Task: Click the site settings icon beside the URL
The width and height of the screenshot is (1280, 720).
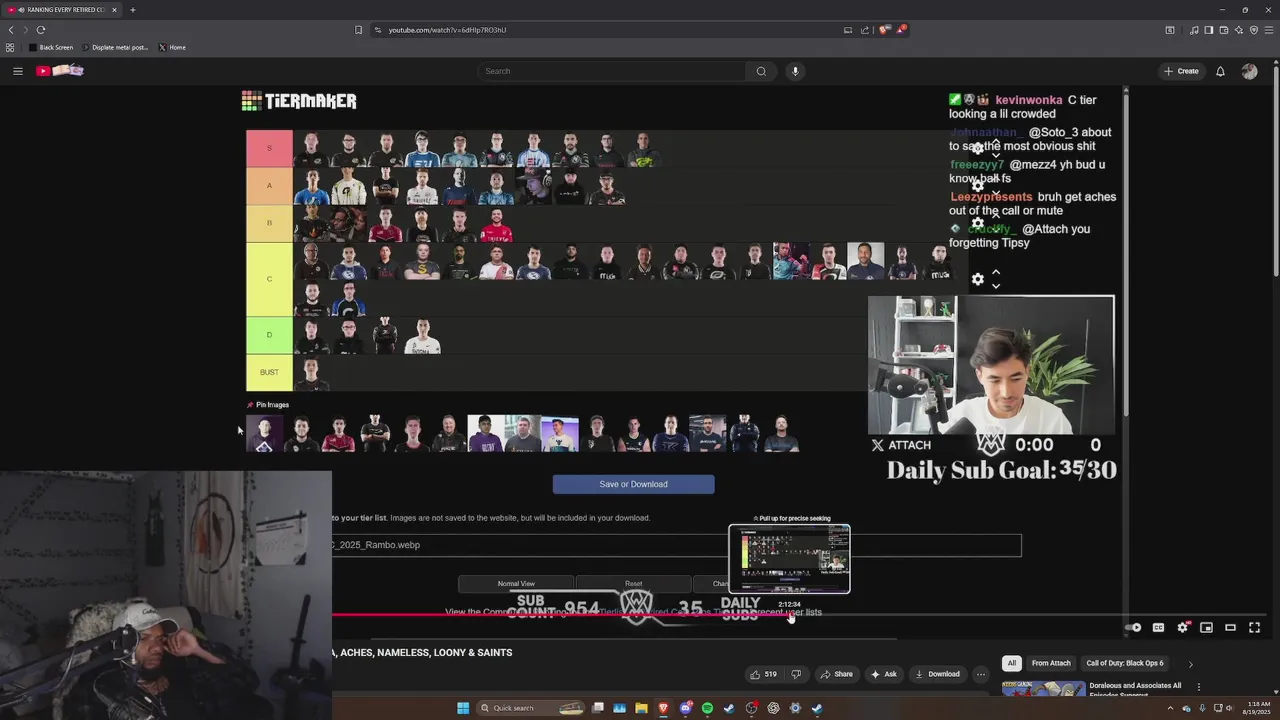Action: pyautogui.click(x=378, y=30)
